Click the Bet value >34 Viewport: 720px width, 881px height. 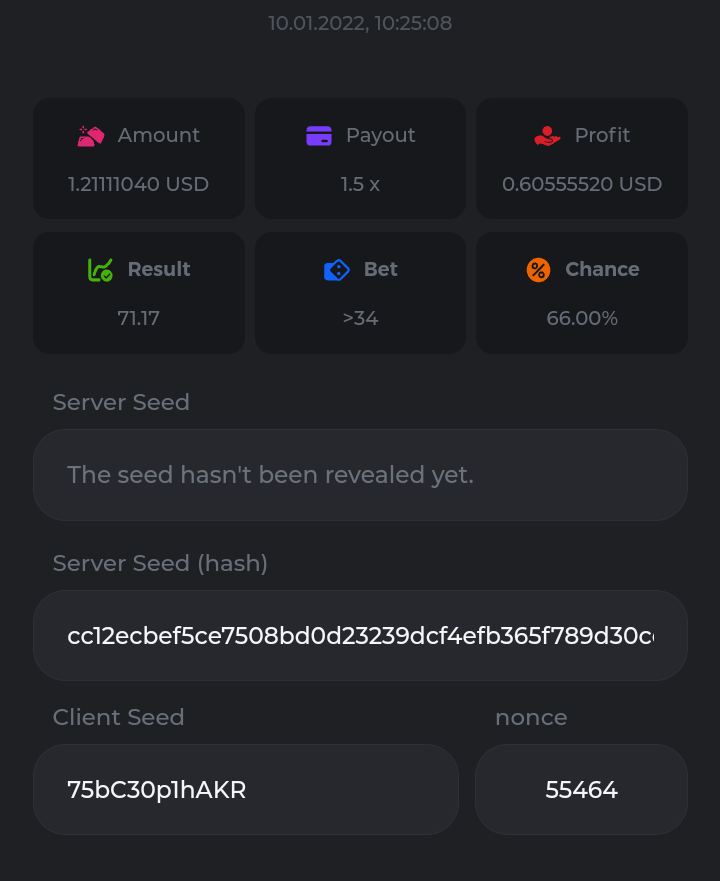pos(360,318)
